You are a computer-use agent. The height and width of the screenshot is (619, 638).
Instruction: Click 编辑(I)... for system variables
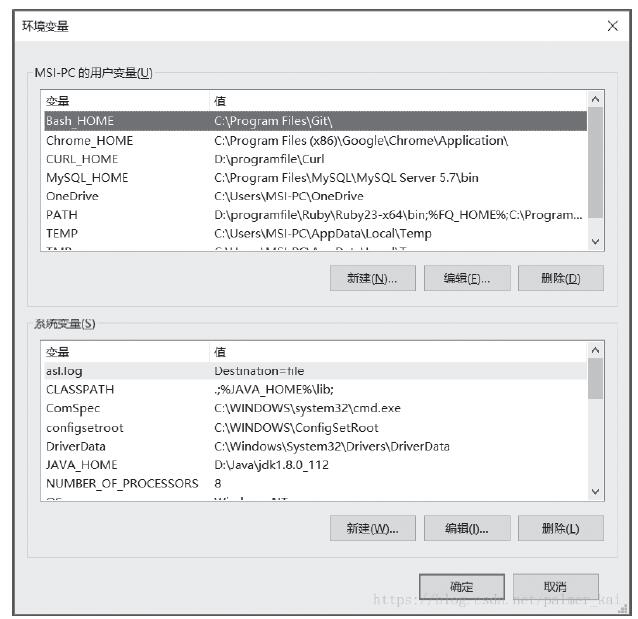(467, 528)
